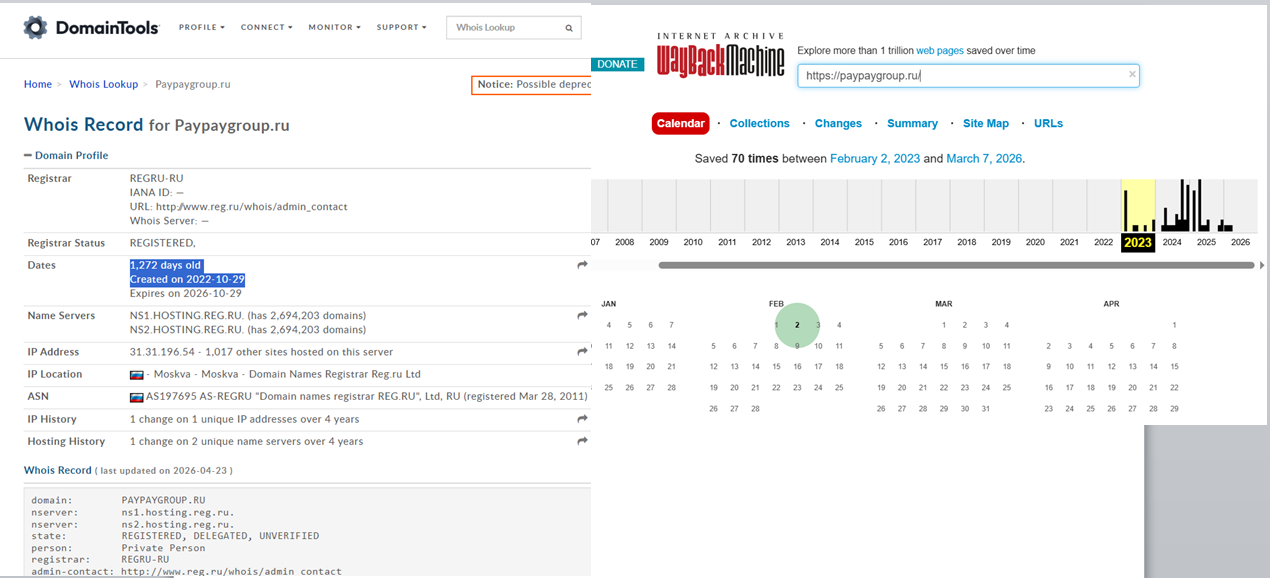Click the "REGISTERED, DELEGATED, UNVERIFIED" state text
Screen dimensions: 1270x578
pyautogui.click(x=221, y=536)
